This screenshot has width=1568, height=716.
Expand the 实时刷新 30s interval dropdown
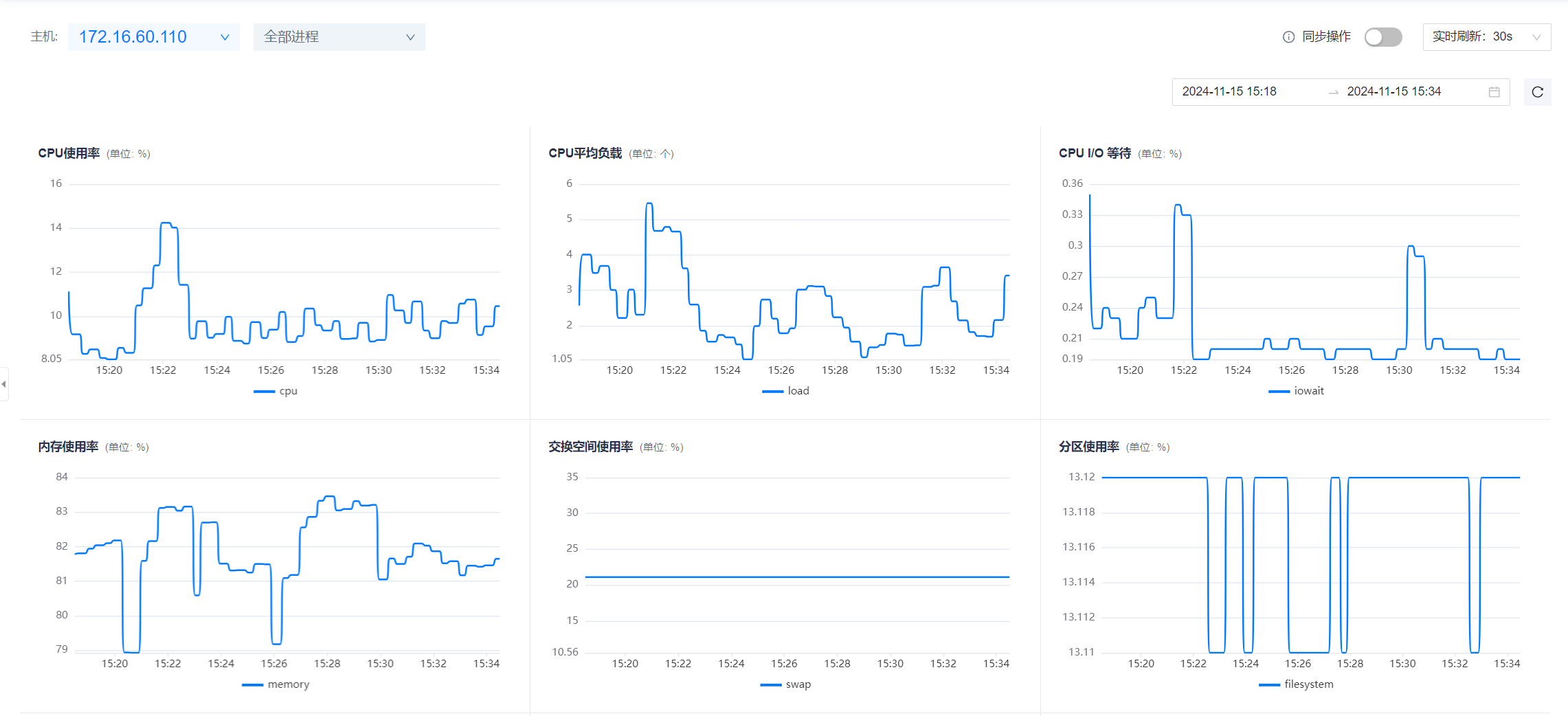pos(1486,37)
